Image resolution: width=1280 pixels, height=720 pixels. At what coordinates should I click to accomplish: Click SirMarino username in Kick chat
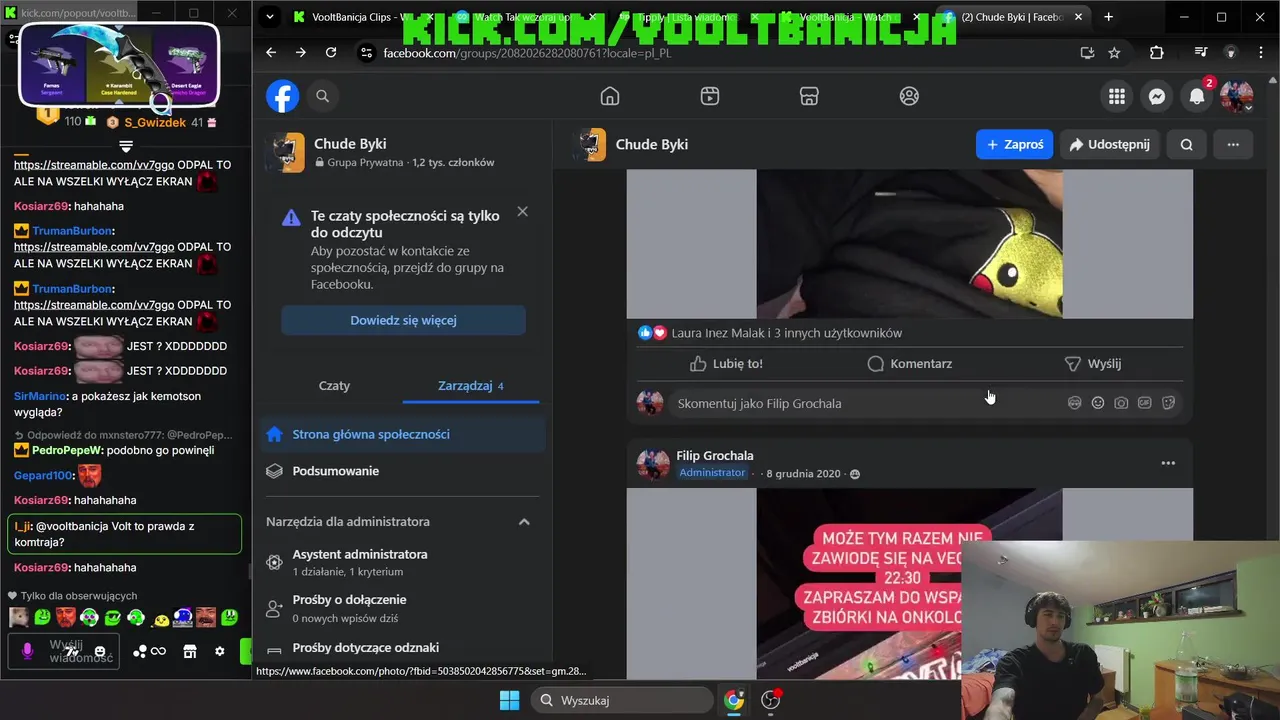40,396
